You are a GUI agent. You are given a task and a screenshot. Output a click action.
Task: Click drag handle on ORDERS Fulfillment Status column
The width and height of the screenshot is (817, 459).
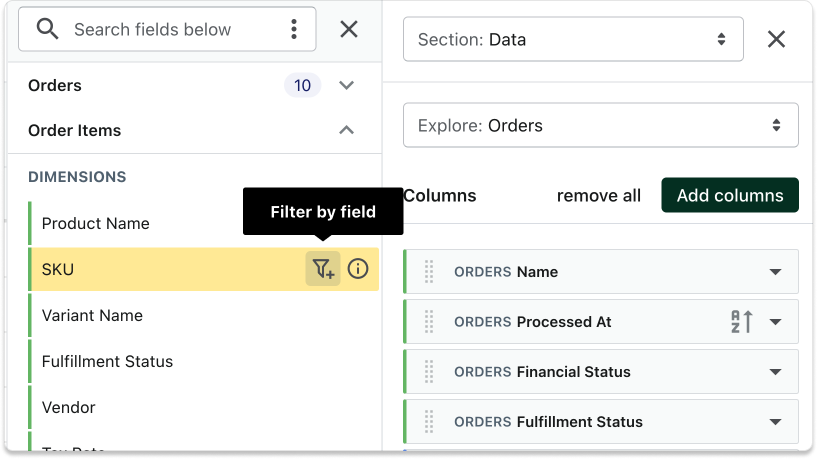point(429,422)
